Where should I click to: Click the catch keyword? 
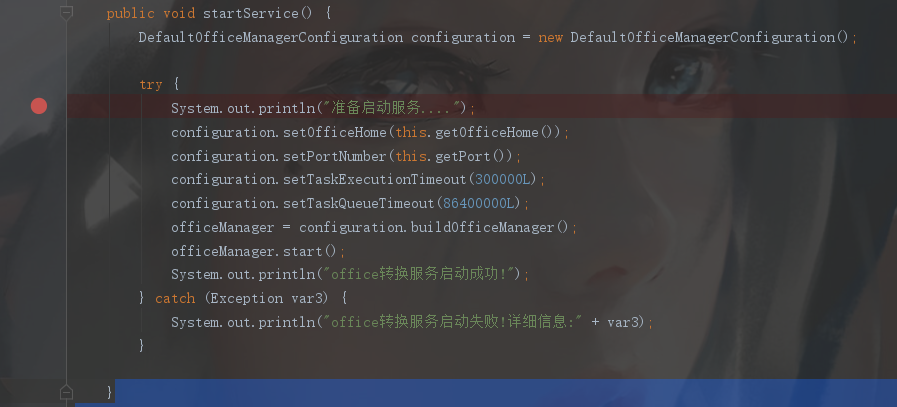[x=175, y=298]
